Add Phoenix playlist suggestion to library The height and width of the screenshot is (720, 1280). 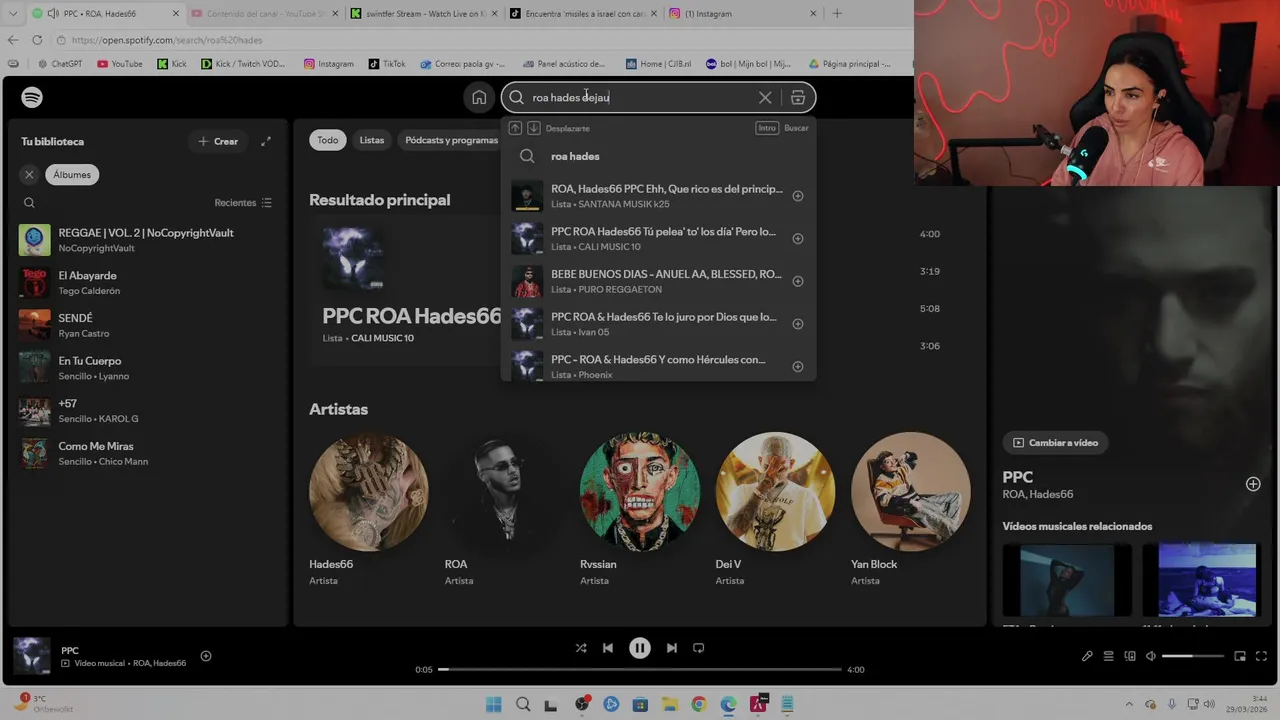[x=798, y=366]
